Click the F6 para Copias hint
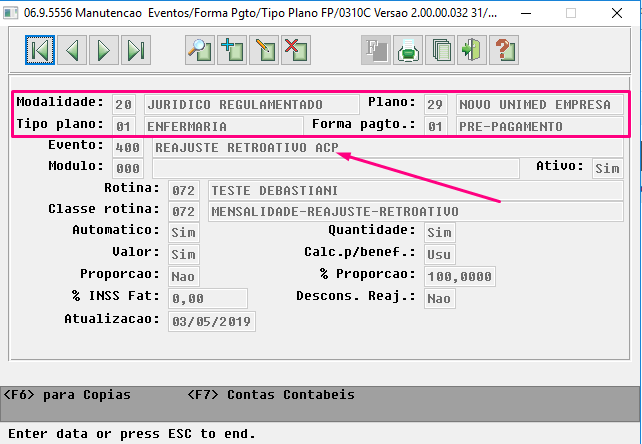 (x=67, y=395)
